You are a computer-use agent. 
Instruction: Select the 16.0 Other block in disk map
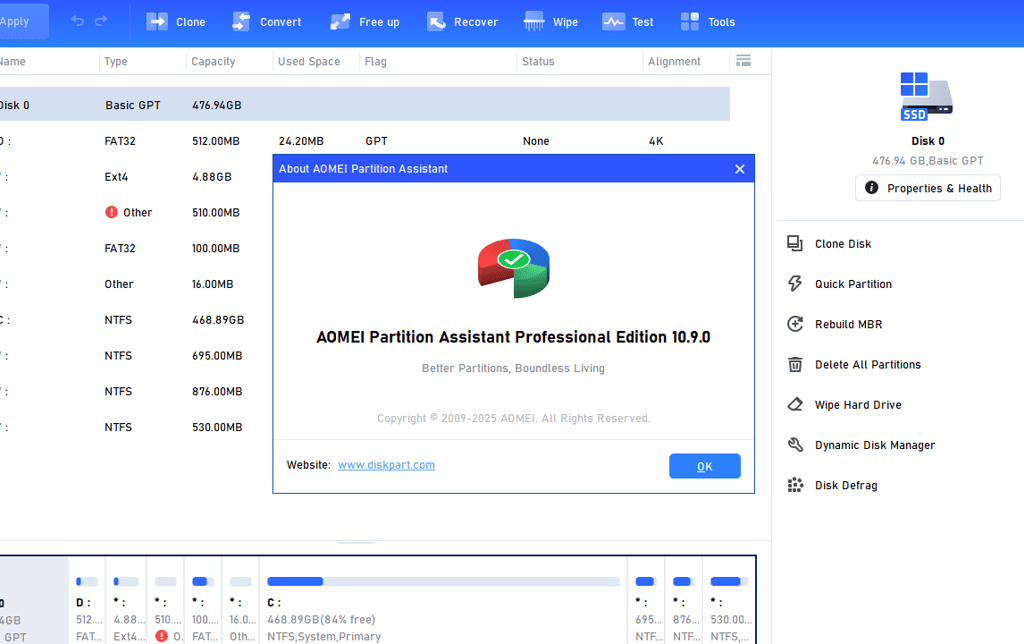[x=240, y=601]
